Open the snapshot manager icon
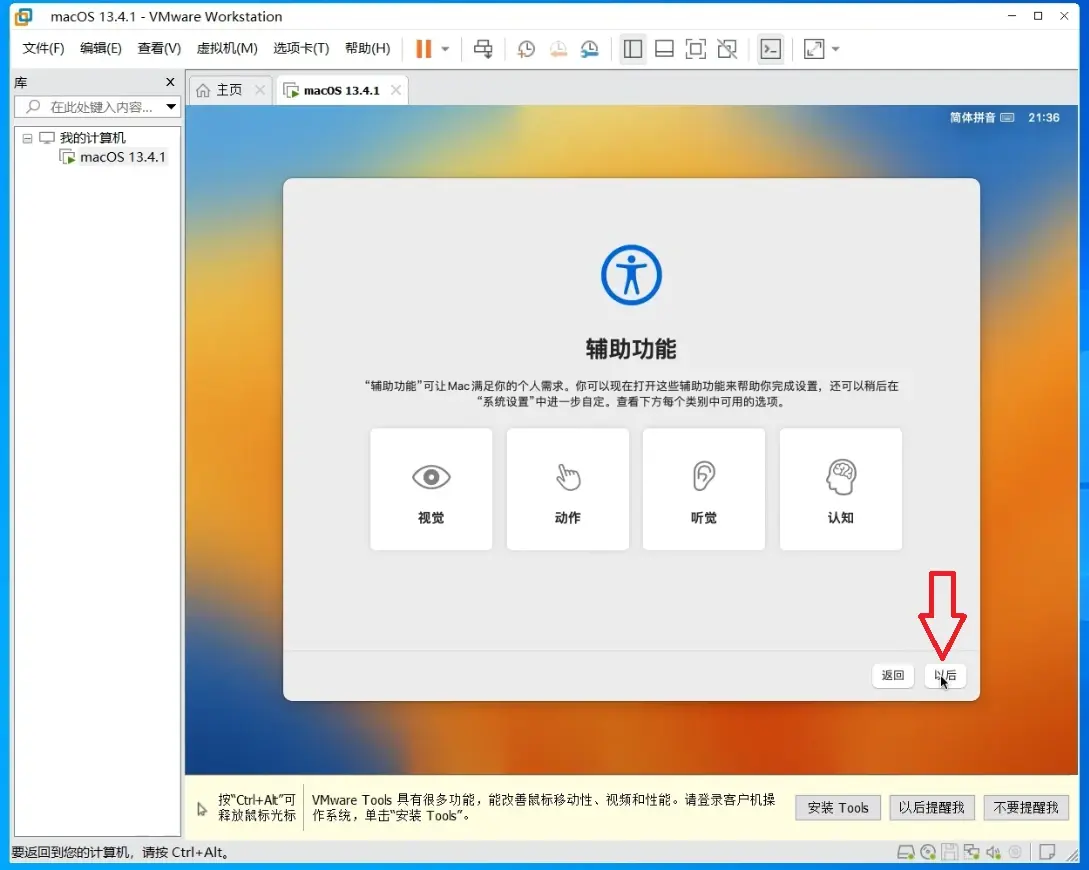 (x=590, y=49)
